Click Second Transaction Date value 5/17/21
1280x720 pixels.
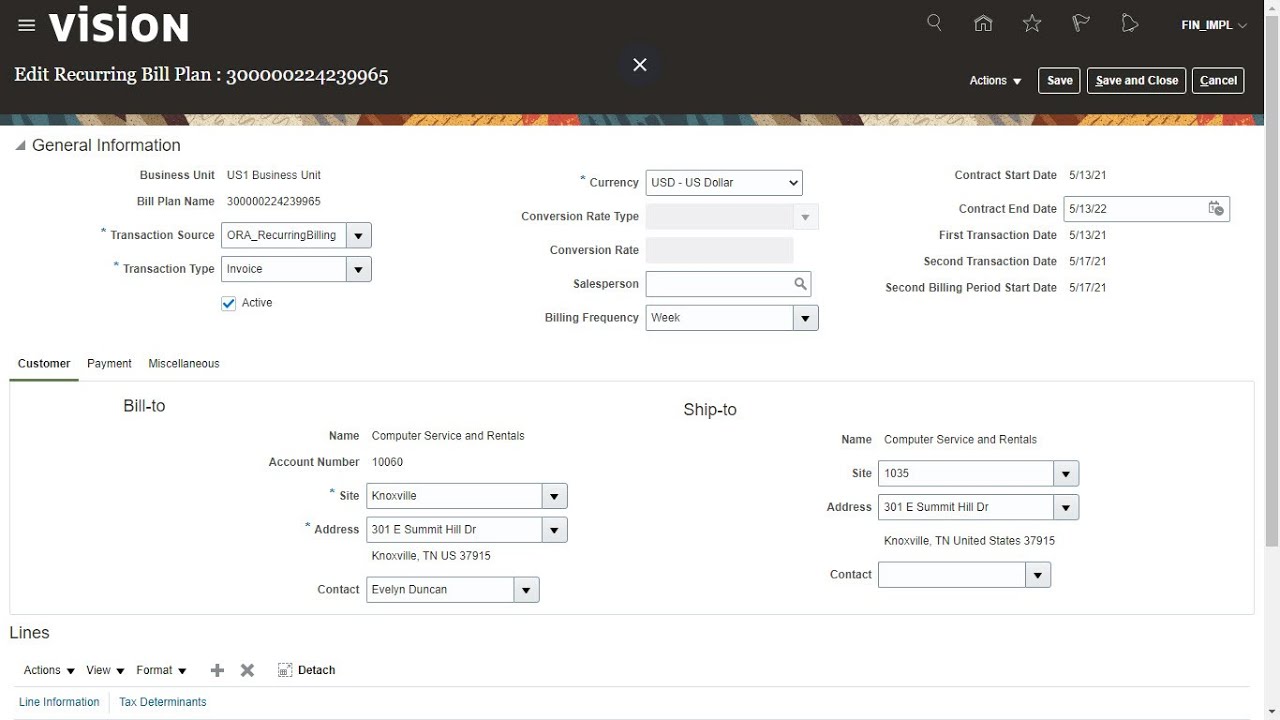(x=1087, y=262)
